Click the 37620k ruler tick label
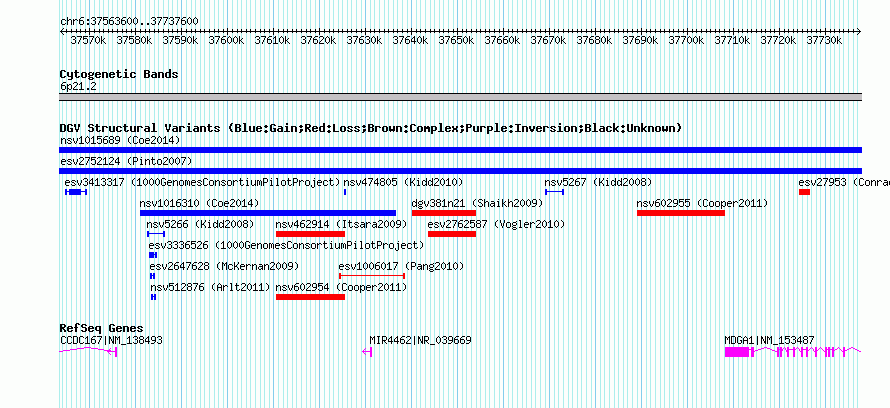The width and height of the screenshot is (890, 408). click(318, 40)
